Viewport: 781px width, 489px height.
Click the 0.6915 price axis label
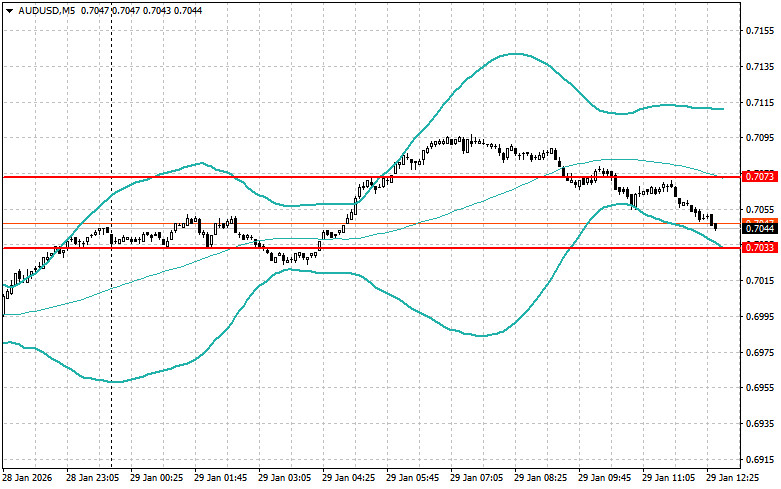pyautogui.click(x=760, y=460)
